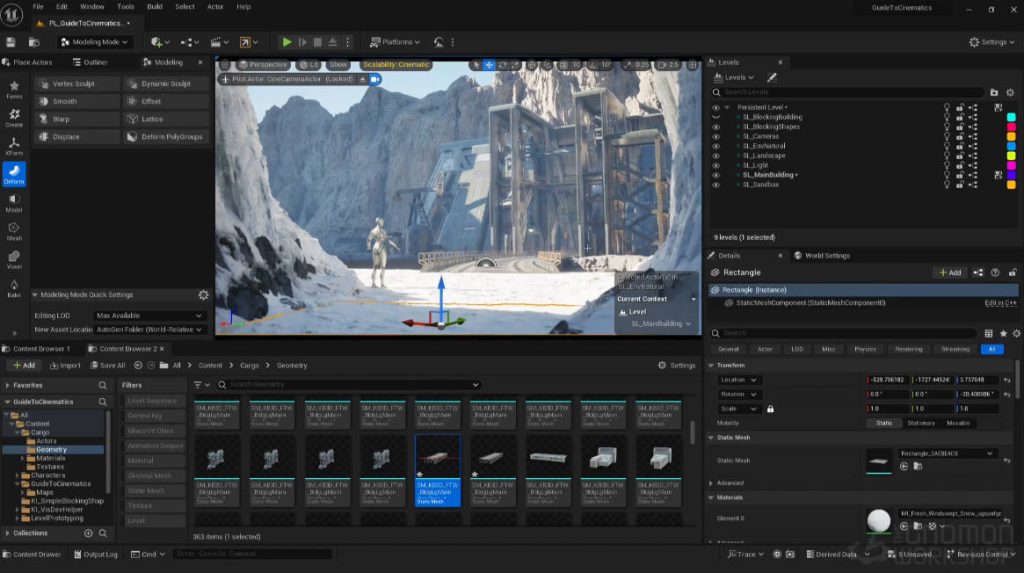Toggle visibility of SL_Landscape level
Viewport: 1024px width, 573px height.
click(x=716, y=156)
